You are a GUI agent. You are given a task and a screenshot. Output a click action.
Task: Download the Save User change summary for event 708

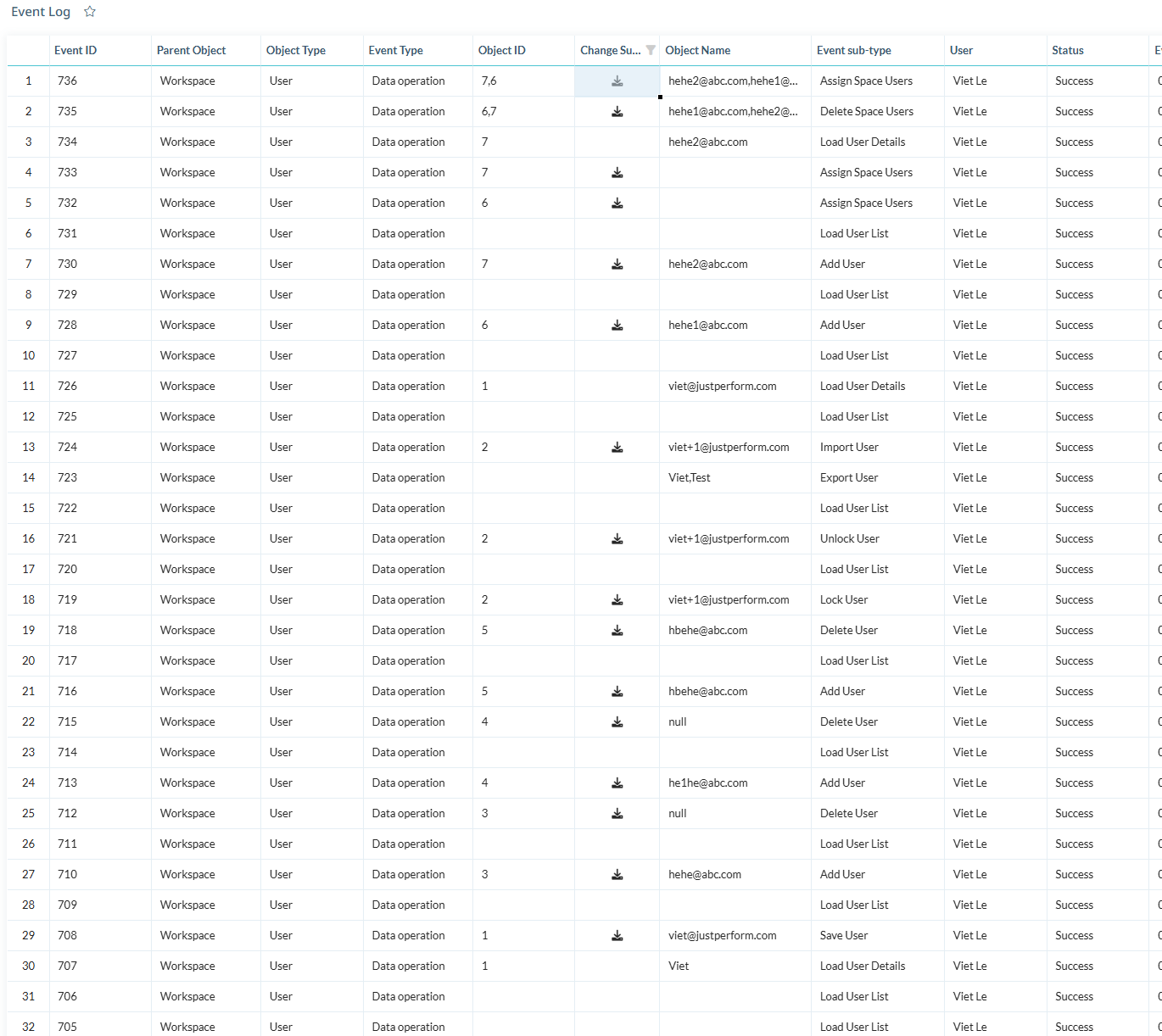pos(617,935)
